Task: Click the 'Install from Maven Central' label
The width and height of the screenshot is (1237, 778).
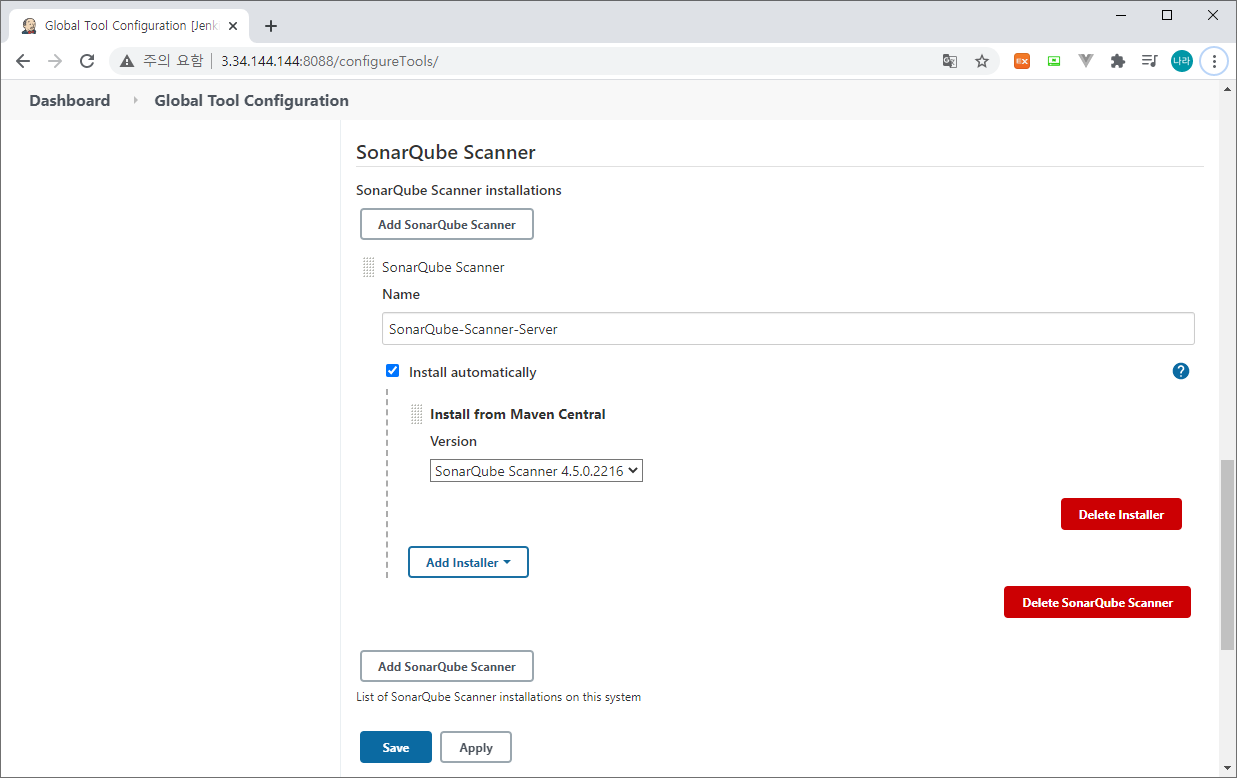Action: tap(518, 414)
